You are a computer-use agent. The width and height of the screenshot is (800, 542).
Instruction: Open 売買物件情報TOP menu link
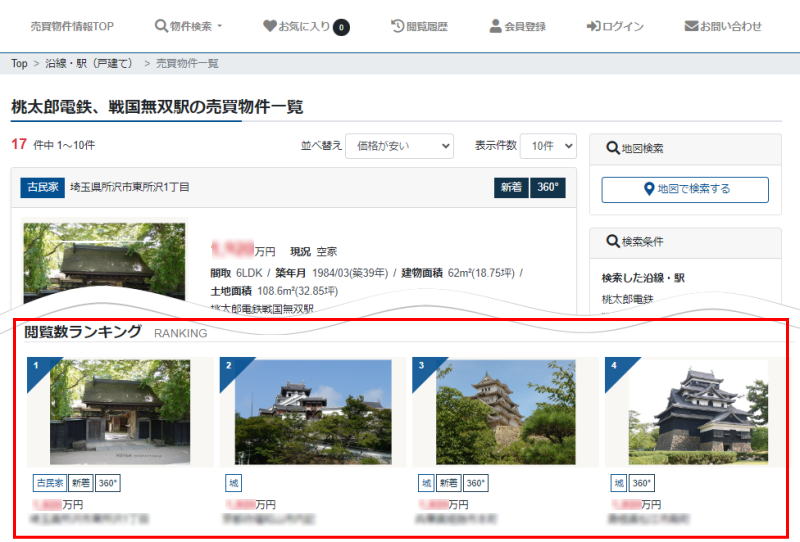tap(72, 26)
